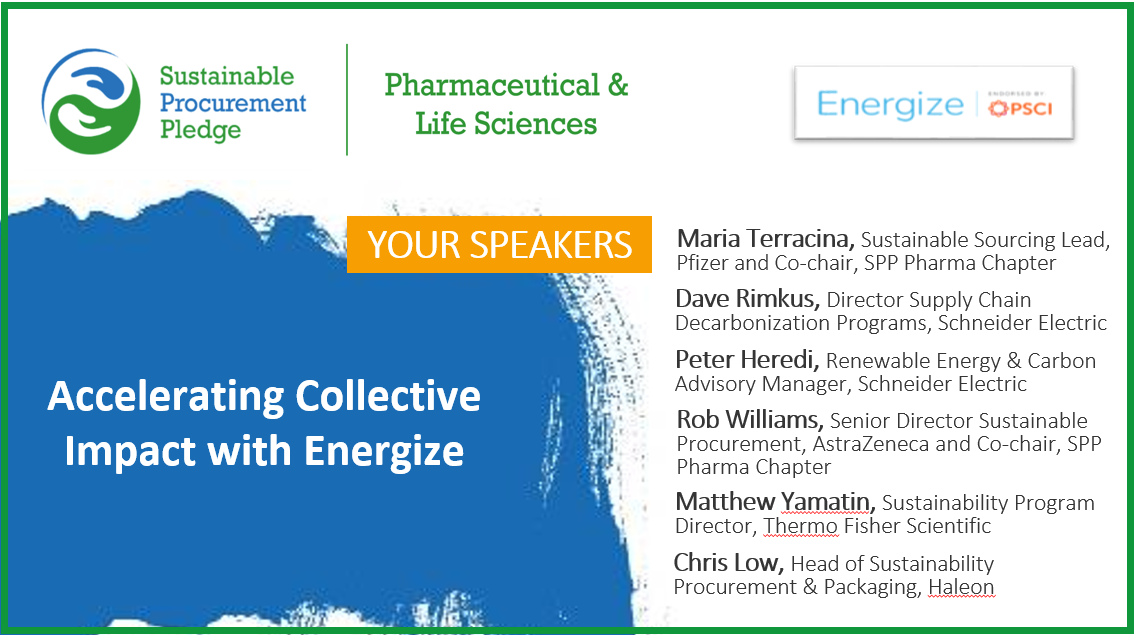Click the "Impact with Energize" title line
Viewport: 1134px width, 635px height.
[x=264, y=451]
